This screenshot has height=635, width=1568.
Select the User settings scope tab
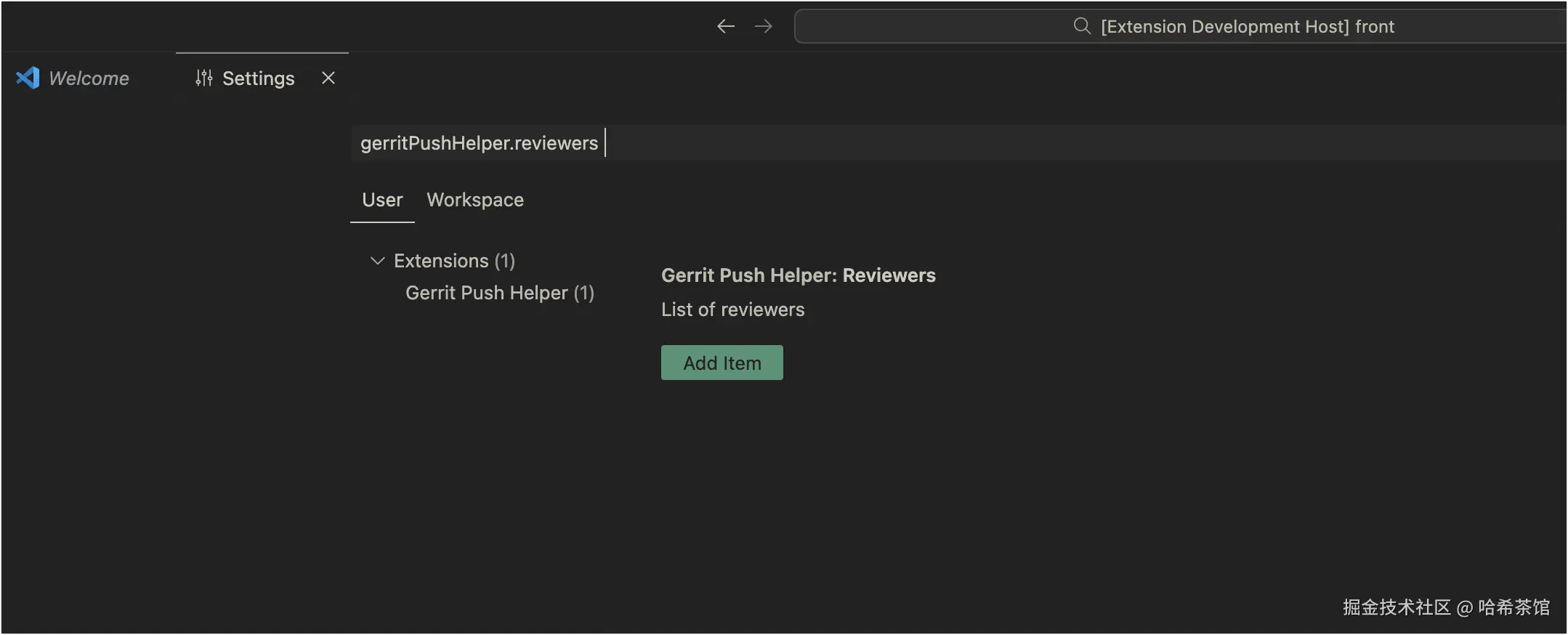pos(382,200)
